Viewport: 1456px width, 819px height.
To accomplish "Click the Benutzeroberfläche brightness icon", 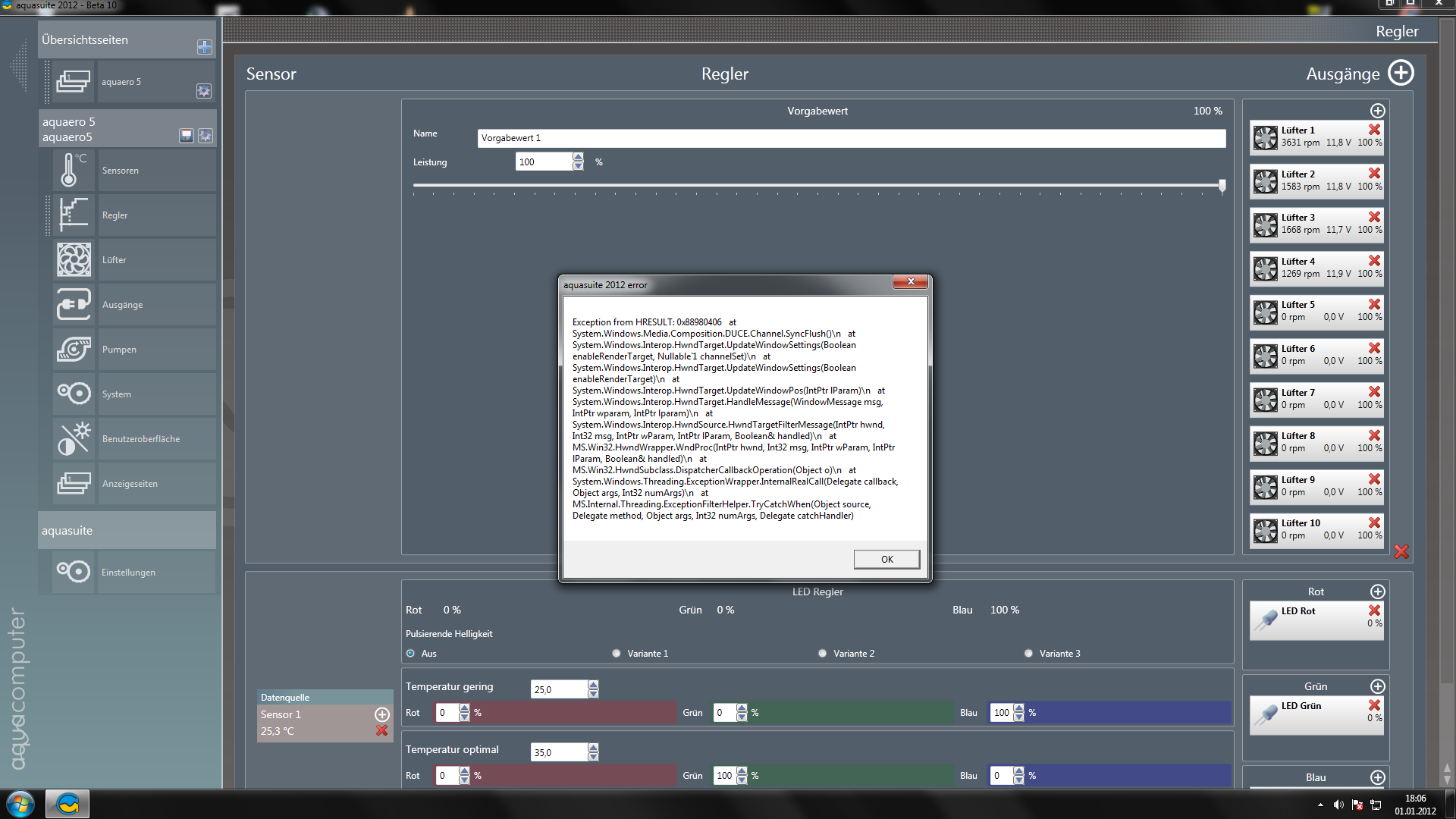I will (73, 439).
